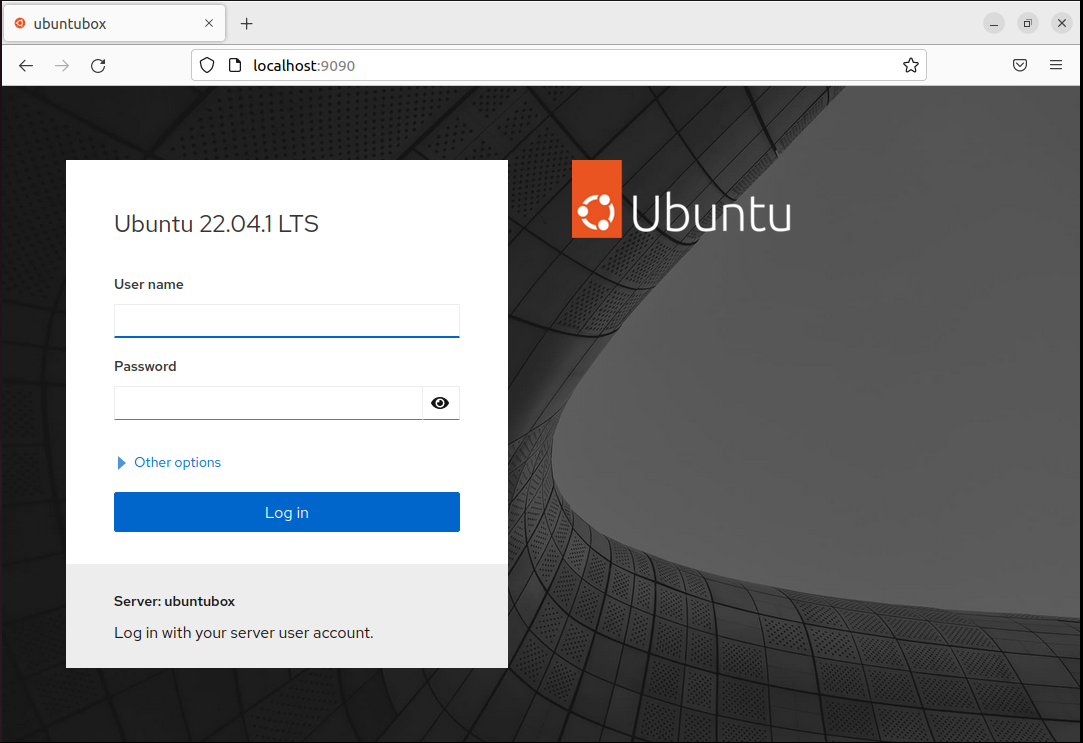Click 'Log in with your server user account.'
The height and width of the screenshot is (743, 1083).
243,633
